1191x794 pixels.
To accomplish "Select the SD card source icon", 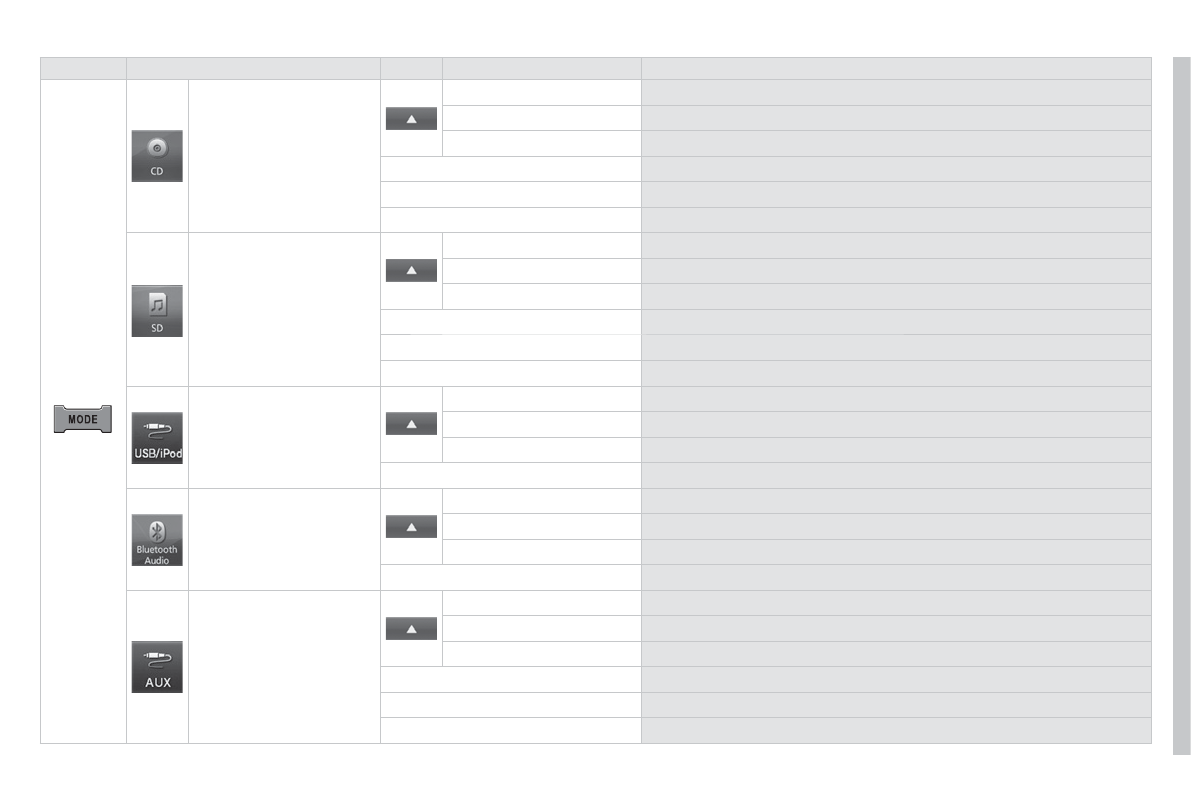I will coord(157,310).
